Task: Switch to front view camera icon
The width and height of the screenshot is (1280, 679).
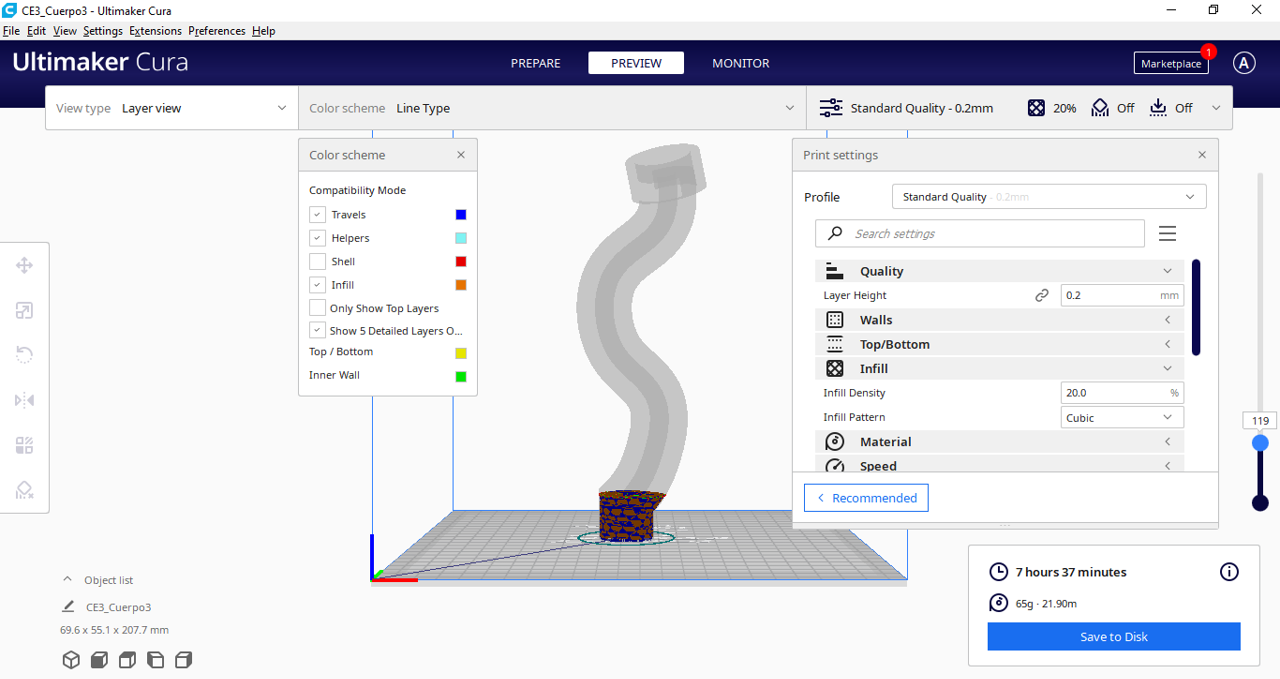Action: [99, 660]
